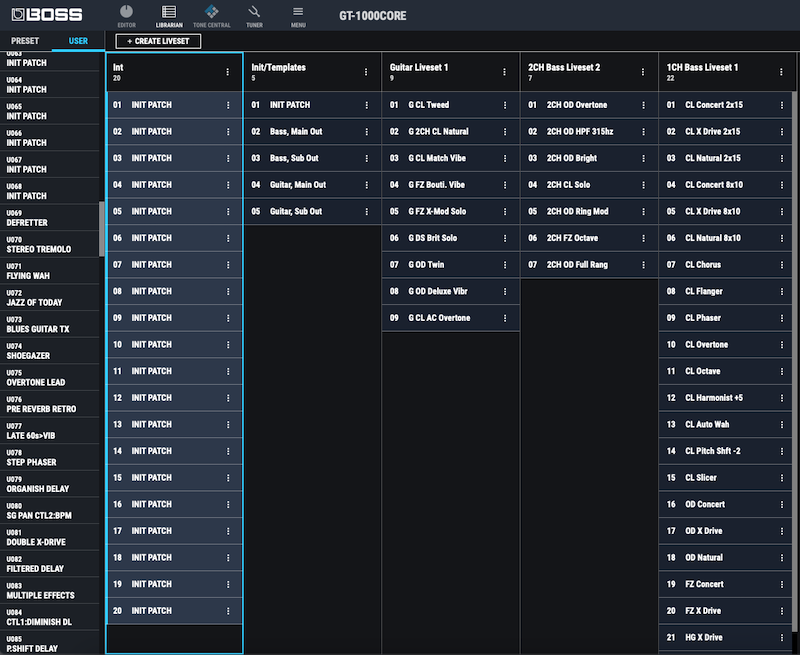
Task: Open the Editor view
Action: coord(127,16)
